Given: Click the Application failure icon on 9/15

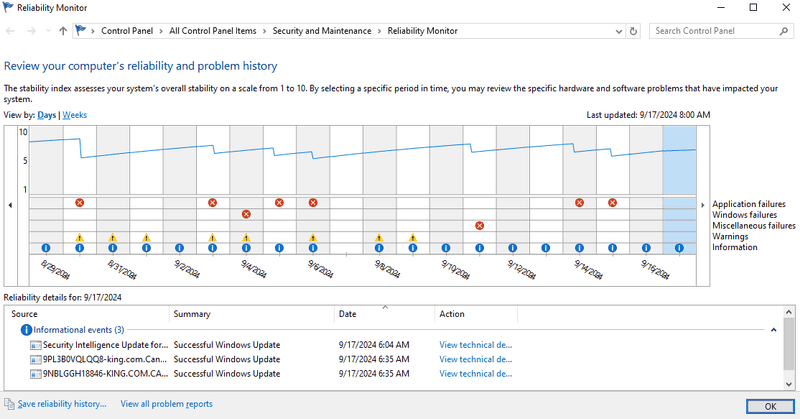Looking at the screenshot, I should point(613,202).
